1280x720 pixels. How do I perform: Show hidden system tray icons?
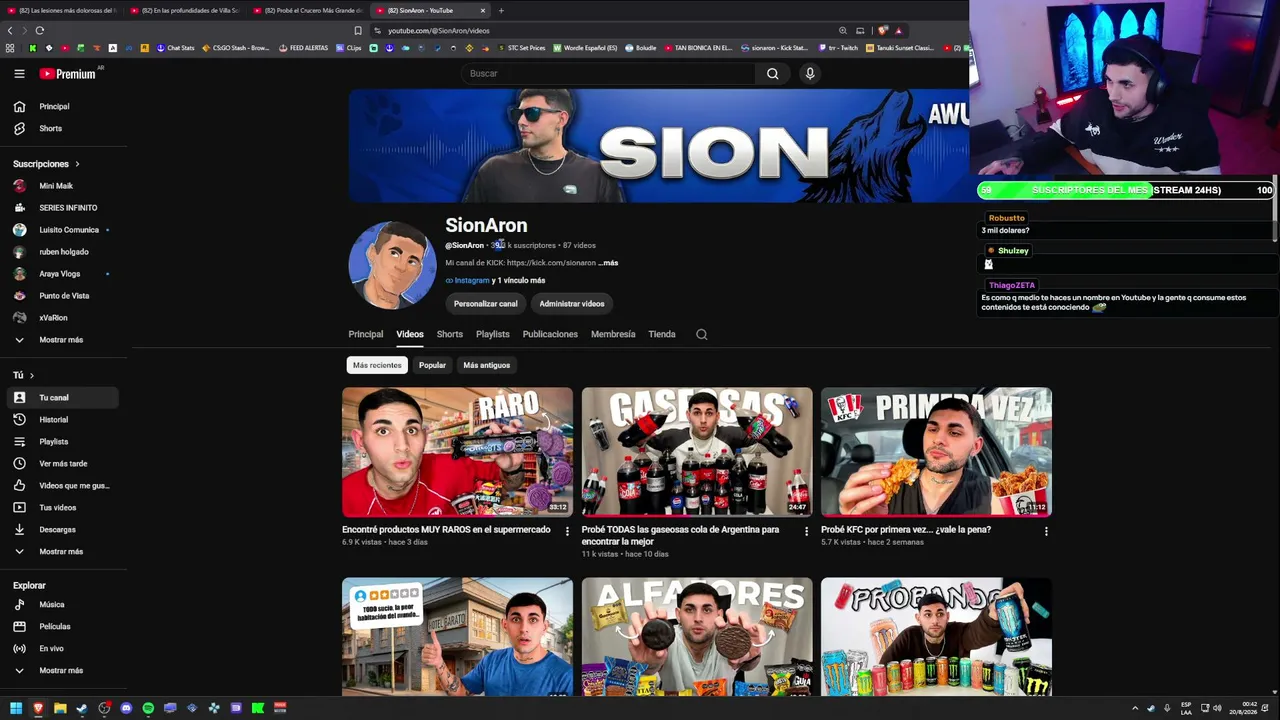pyautogui.click(x=1134, y=708)
